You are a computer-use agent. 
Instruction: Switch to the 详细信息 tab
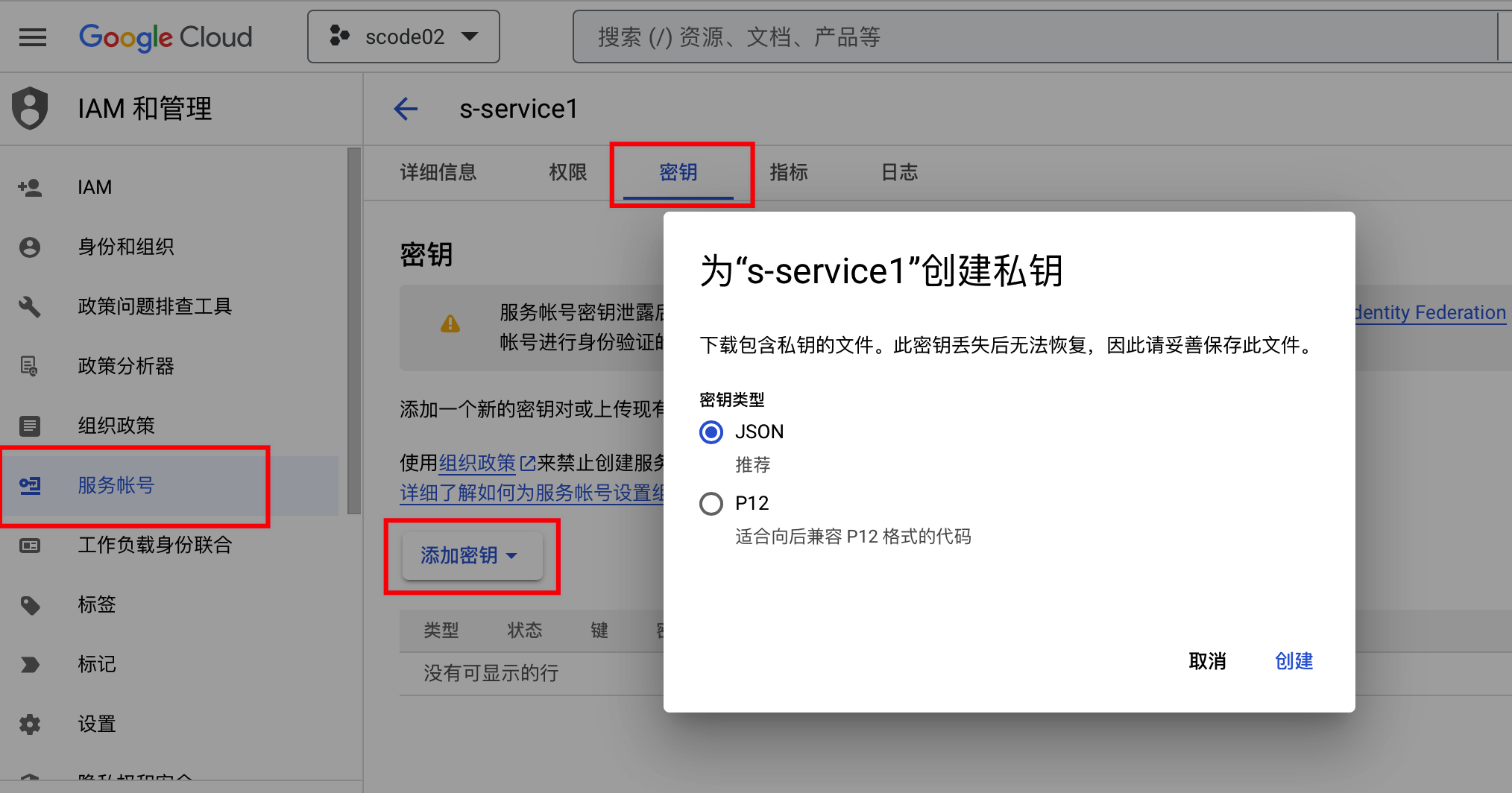pyautogui.click(x=438, y=172)
